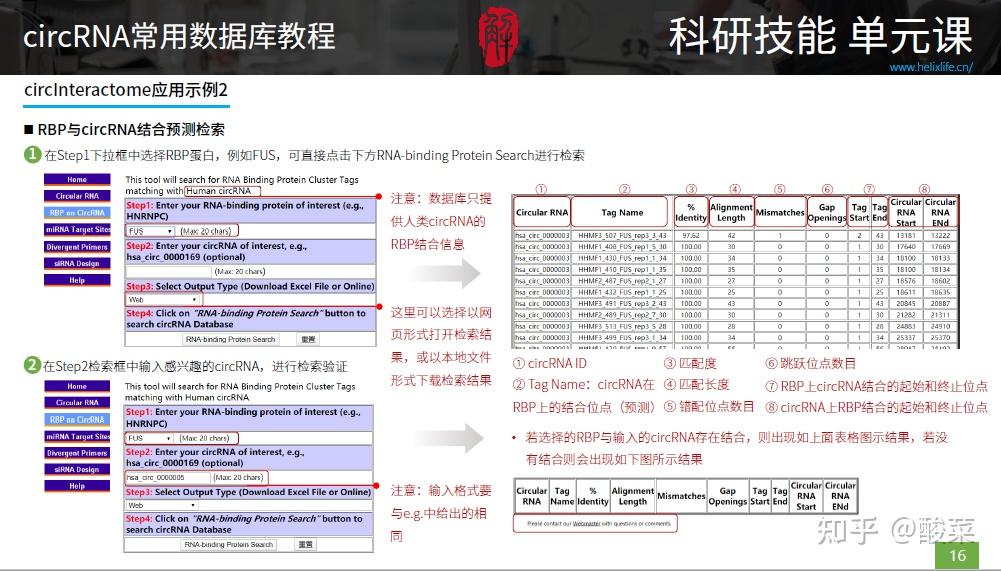Image resolution: width=1001 pixels, height=571 pixels.
Task: Open Divergent Primers in first example sidebar
Action: click(x=77, y=247)
